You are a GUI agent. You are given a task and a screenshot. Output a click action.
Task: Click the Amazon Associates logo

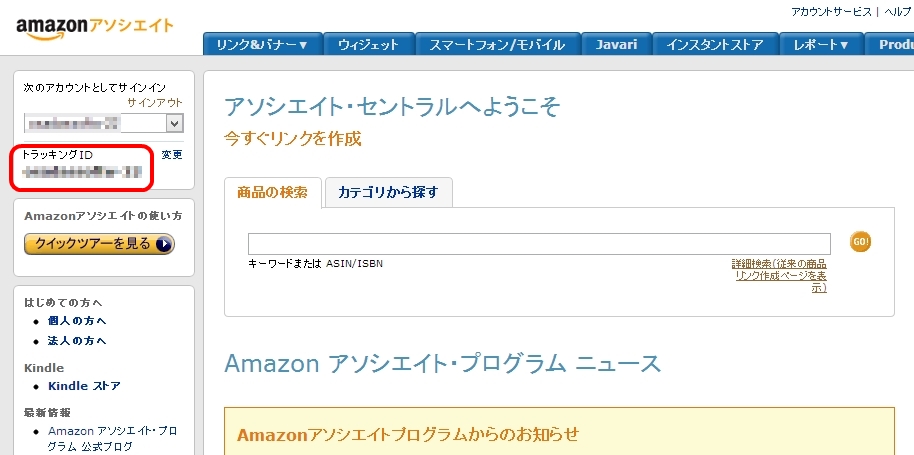point(95,27)
